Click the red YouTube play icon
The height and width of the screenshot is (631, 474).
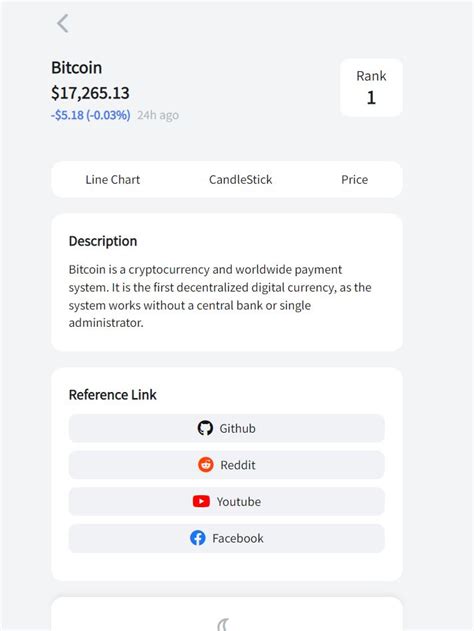(x=201, y=501)
